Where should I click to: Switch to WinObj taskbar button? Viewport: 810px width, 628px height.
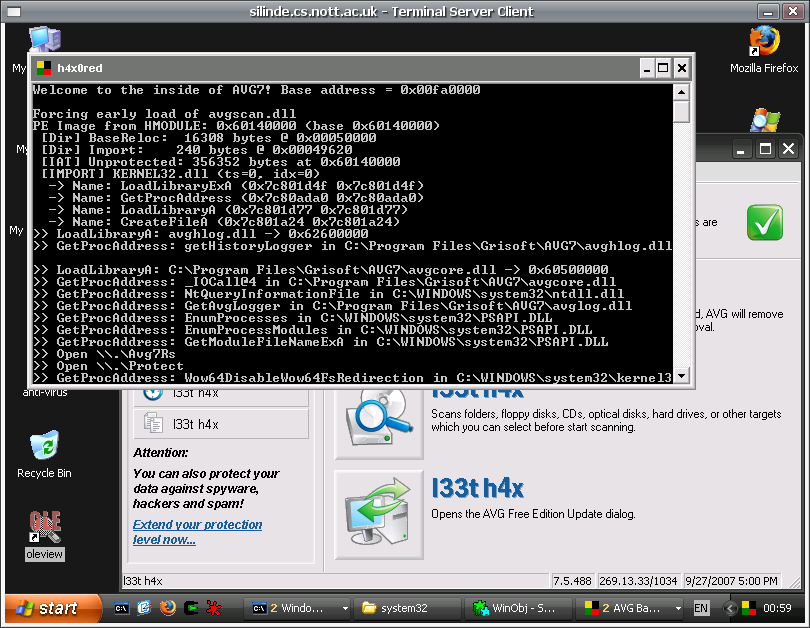(518, 608)
